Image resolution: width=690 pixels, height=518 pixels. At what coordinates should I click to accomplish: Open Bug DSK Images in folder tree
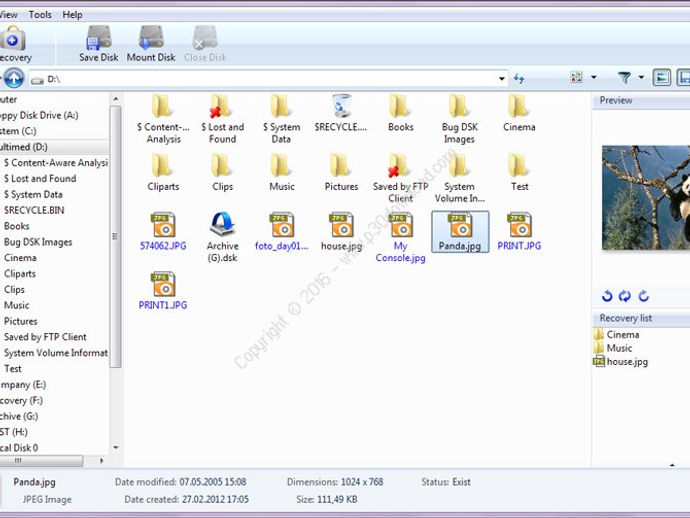coord(38,242)
